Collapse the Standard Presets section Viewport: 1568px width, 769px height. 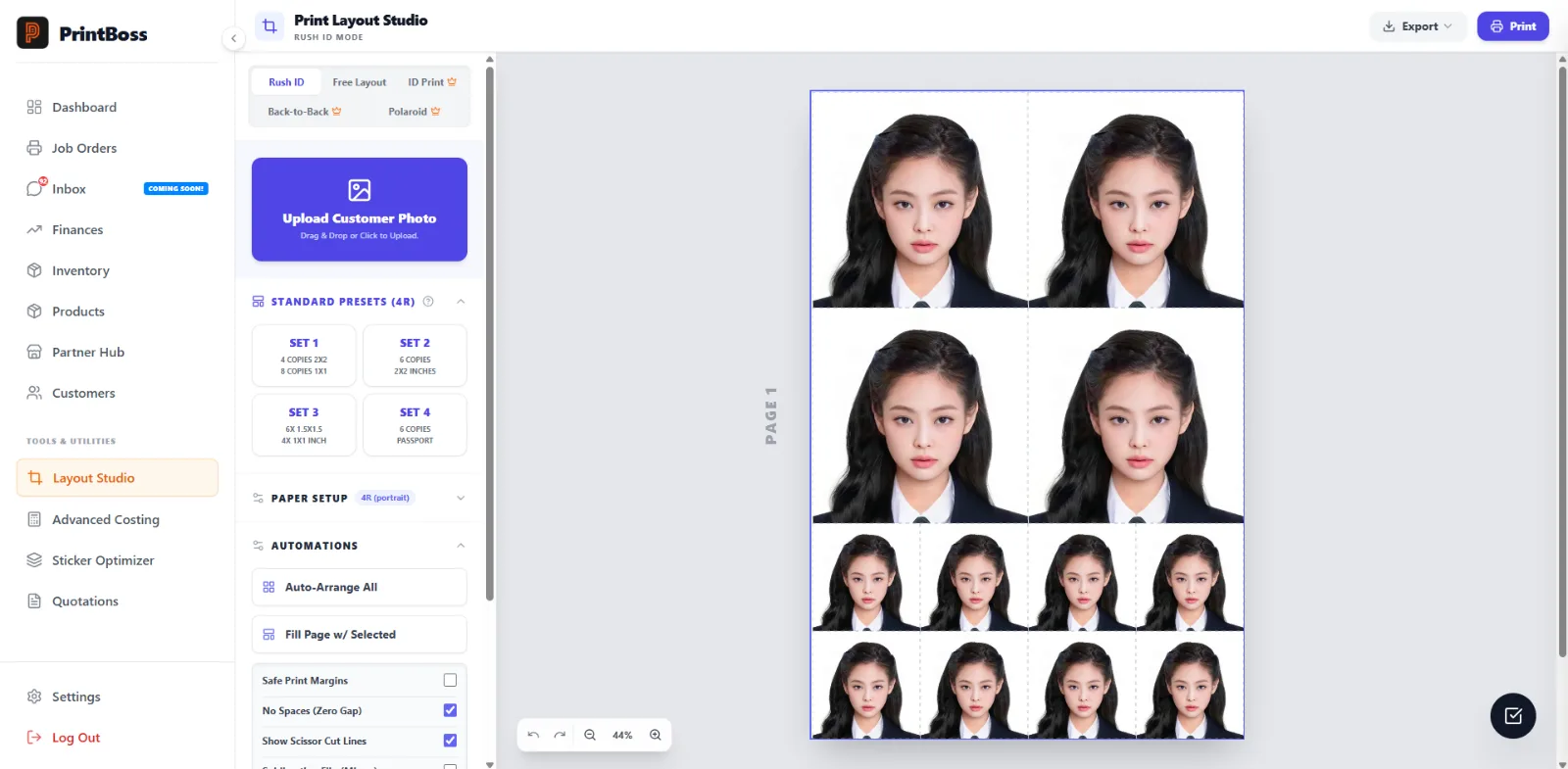coord(461,302)
